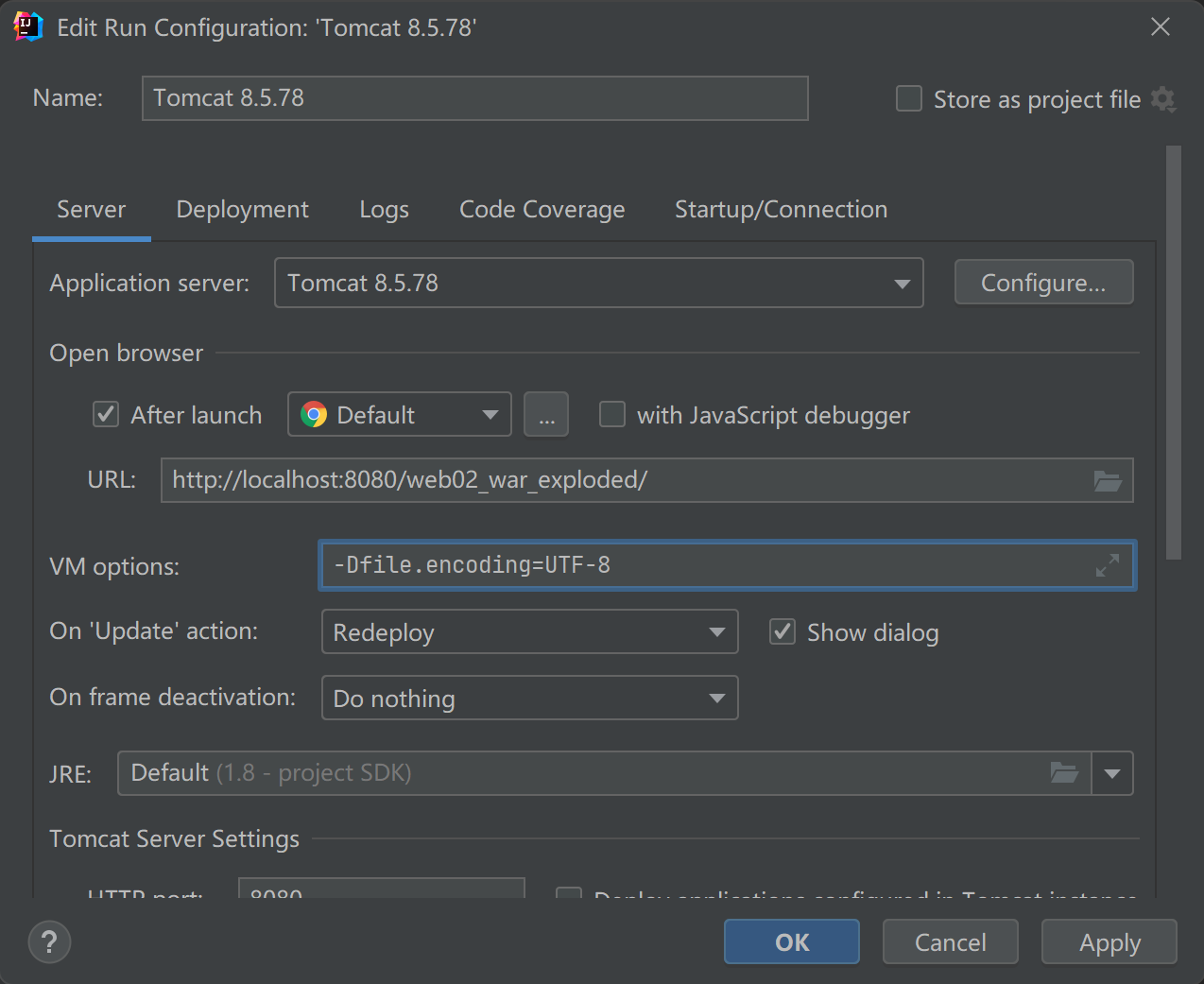Open the Code Coverage tab

click(542, 210)
